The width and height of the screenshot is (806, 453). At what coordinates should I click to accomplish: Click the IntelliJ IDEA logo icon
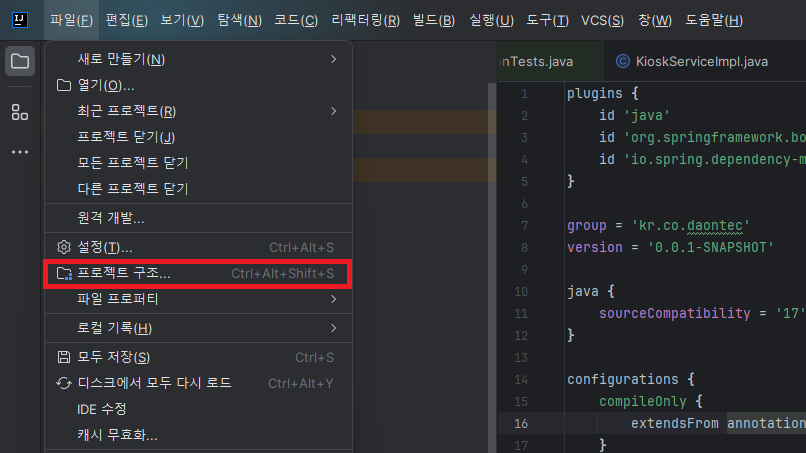(x=20, y=20)
